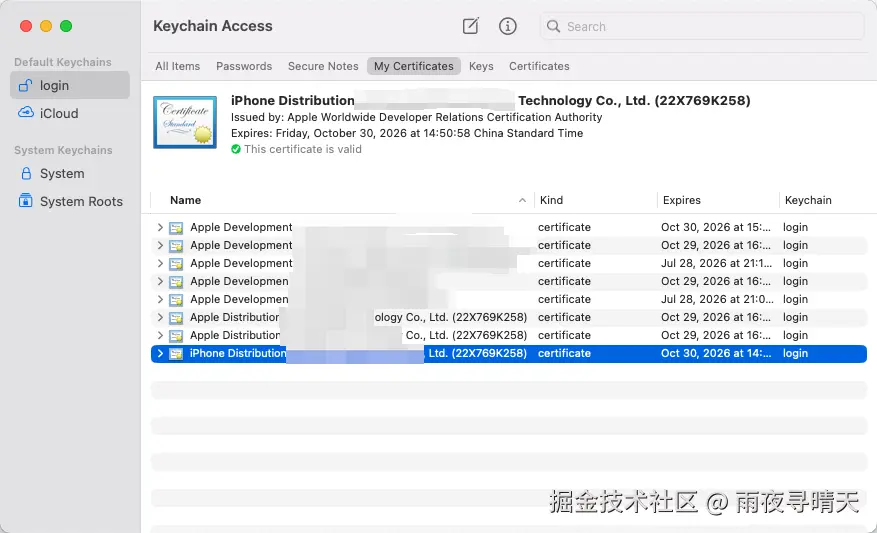Click 'Oct 30, 2026 at 15:...' expiry cell
Screen dimensions: 877x533
(x=716, y=227)
